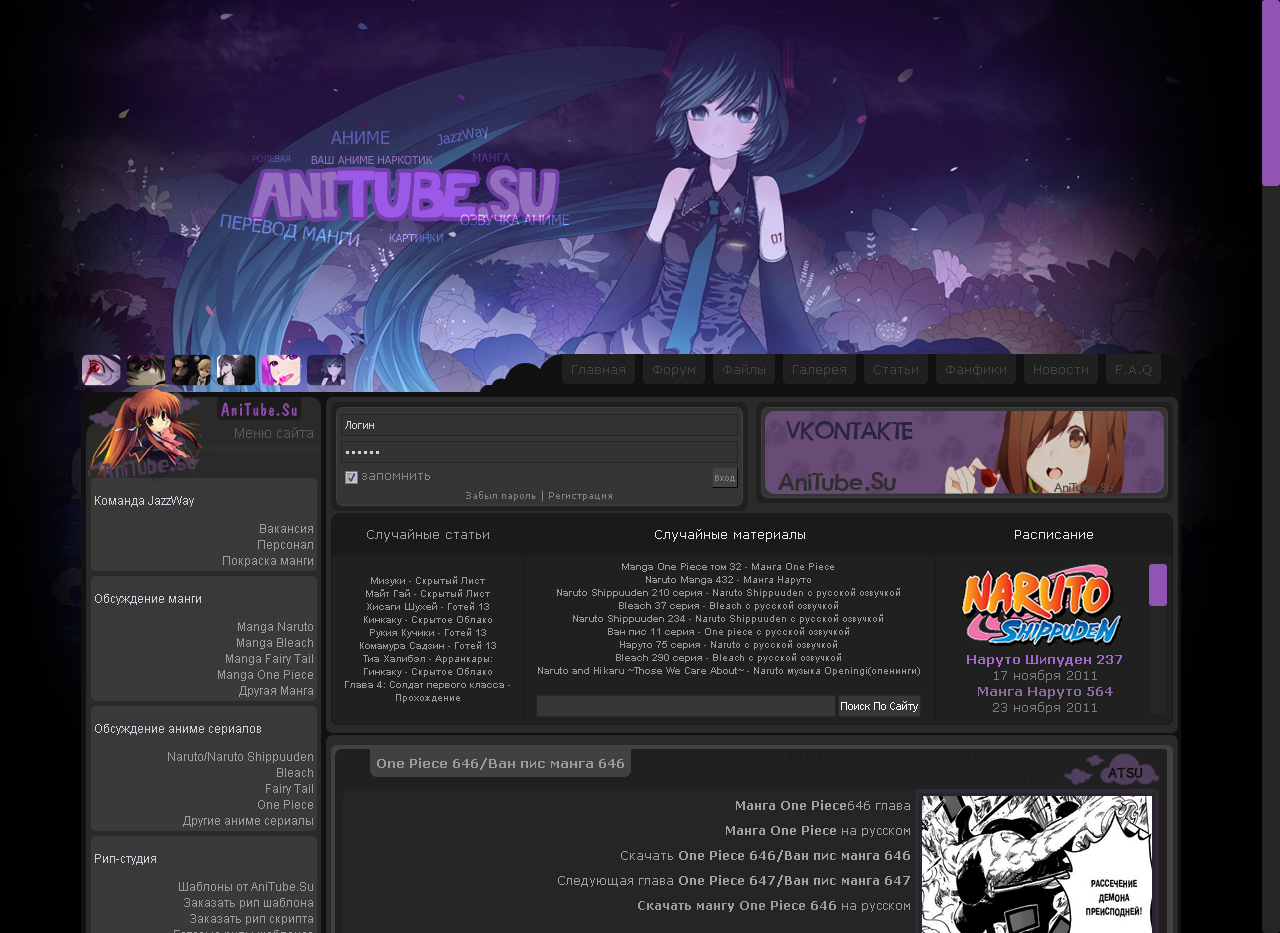Open the Manga Naruto sidebar link
This screenshot has width=1280, height=933.
275,627
